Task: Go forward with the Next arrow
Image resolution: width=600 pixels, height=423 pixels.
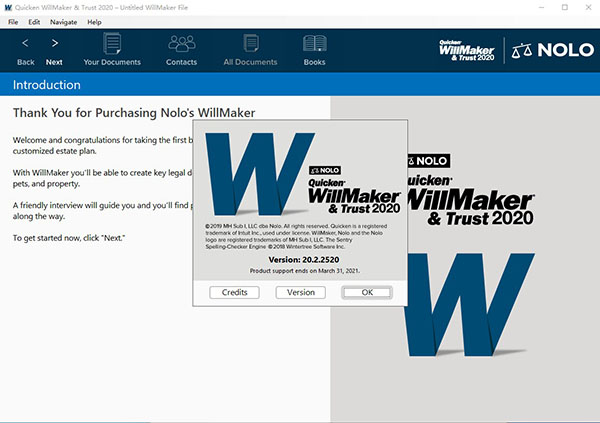Action: pyautogui.click(x=55, y=43)
